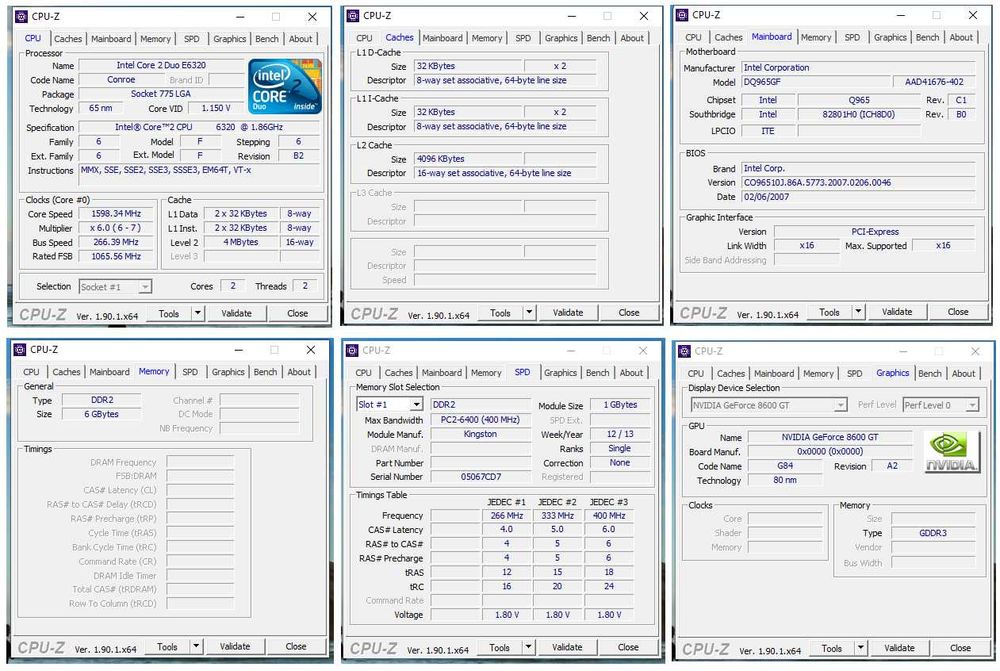Click the '12 / 13' week/year value

619,434
